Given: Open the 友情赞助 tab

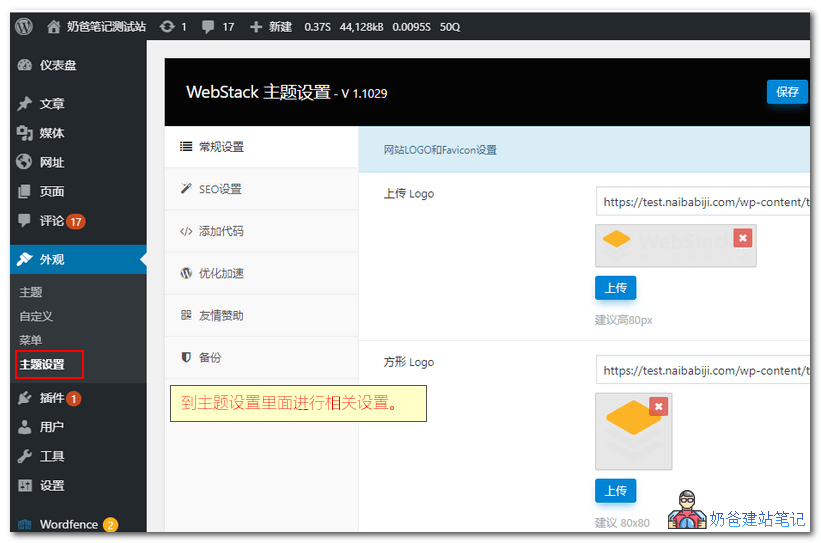Looking at the screenshot, I should [261, 315].
